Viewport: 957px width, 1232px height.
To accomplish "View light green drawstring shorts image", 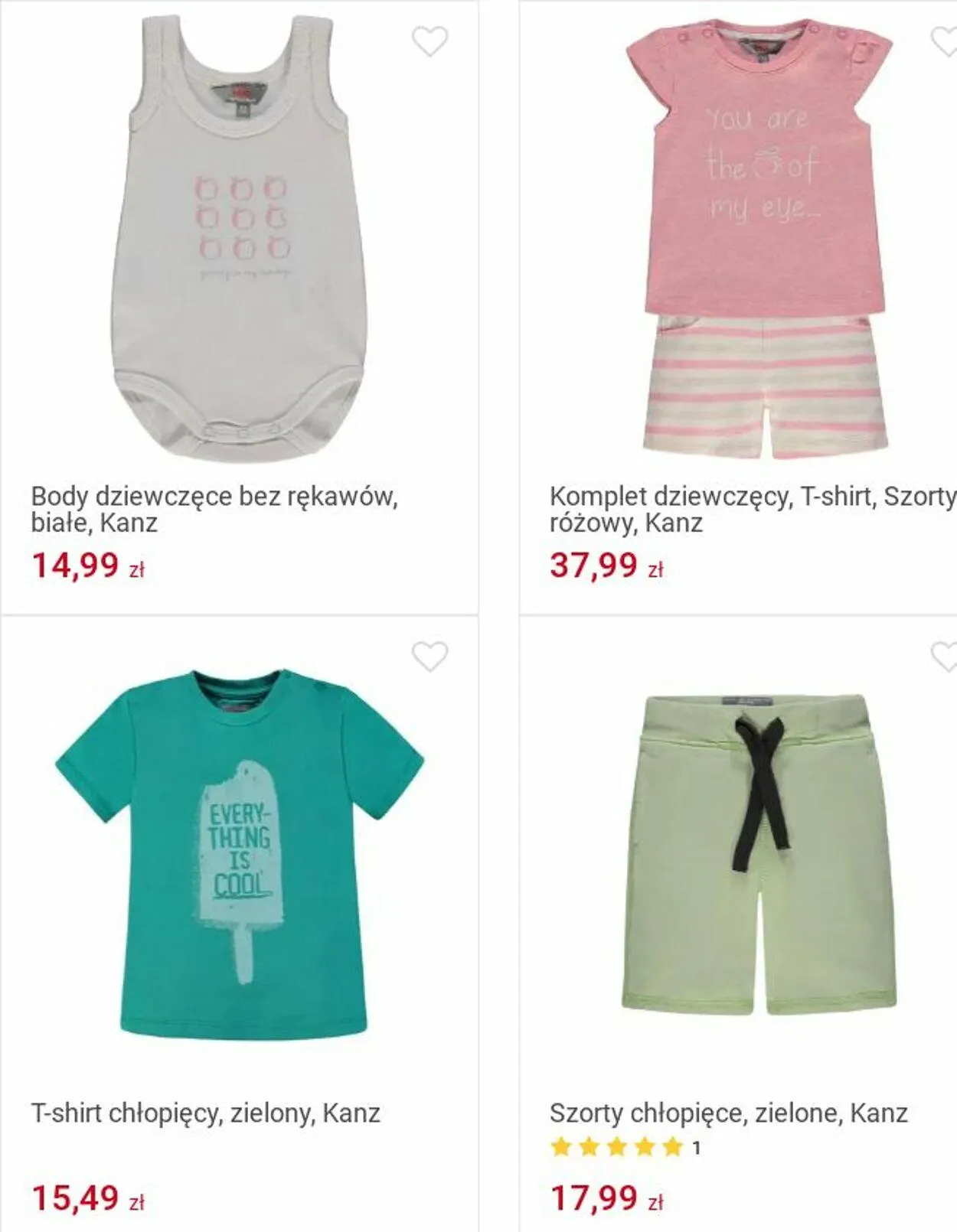I will tap(759, 855).
